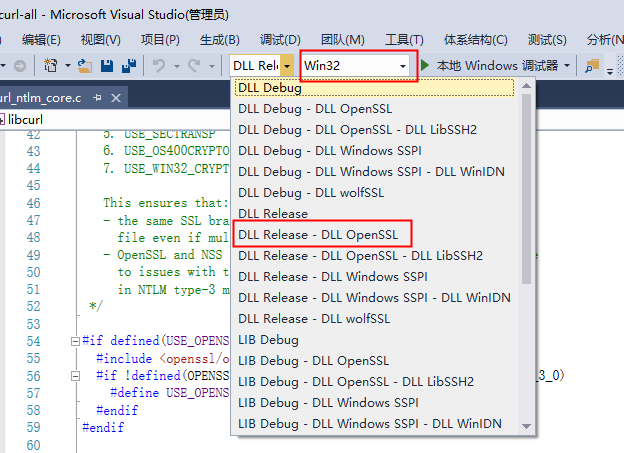
Task: Collapse the #if !defined block at line 56
Action: 75,376
